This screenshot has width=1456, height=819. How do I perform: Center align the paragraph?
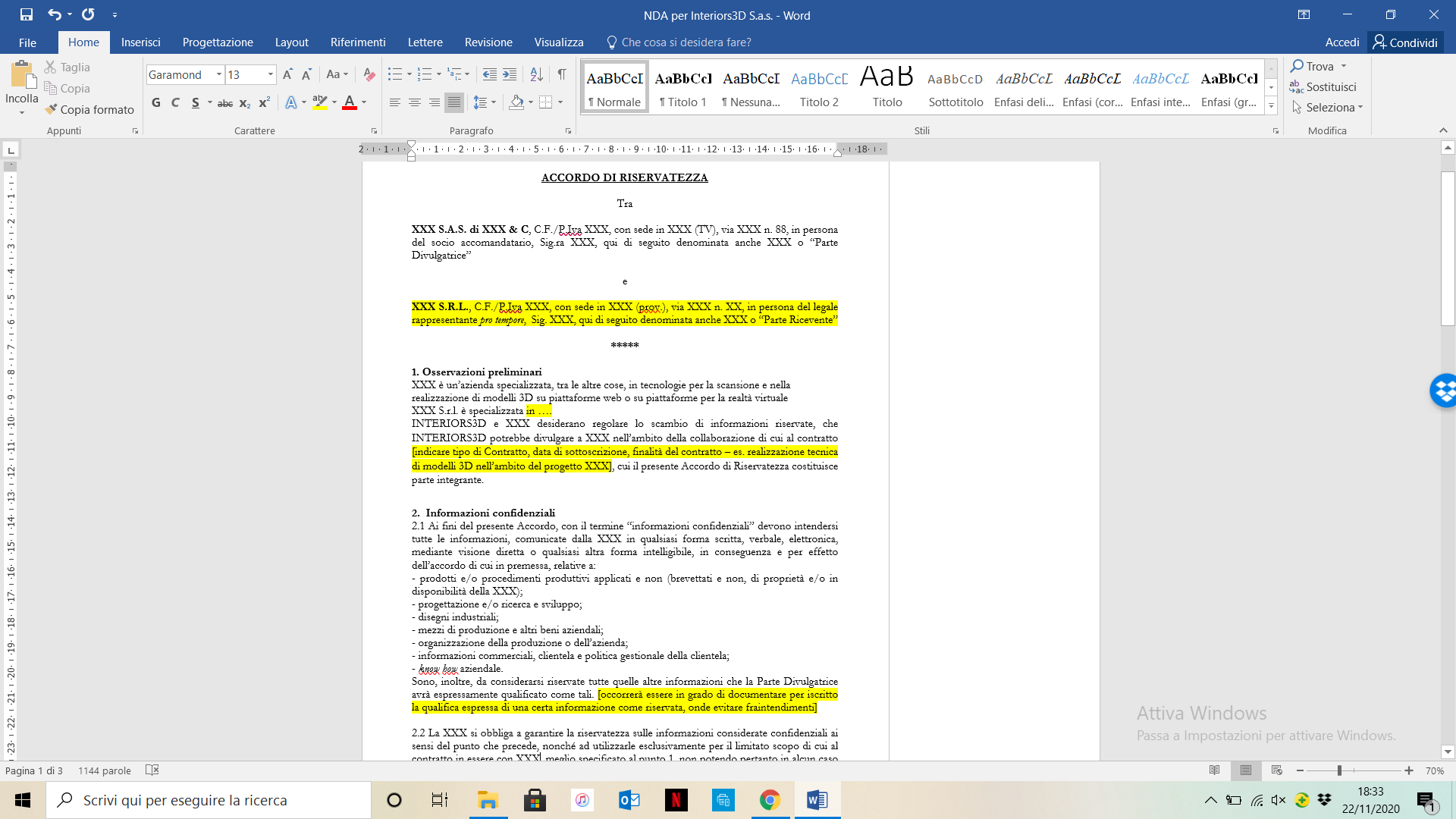[x=414, y=102]
